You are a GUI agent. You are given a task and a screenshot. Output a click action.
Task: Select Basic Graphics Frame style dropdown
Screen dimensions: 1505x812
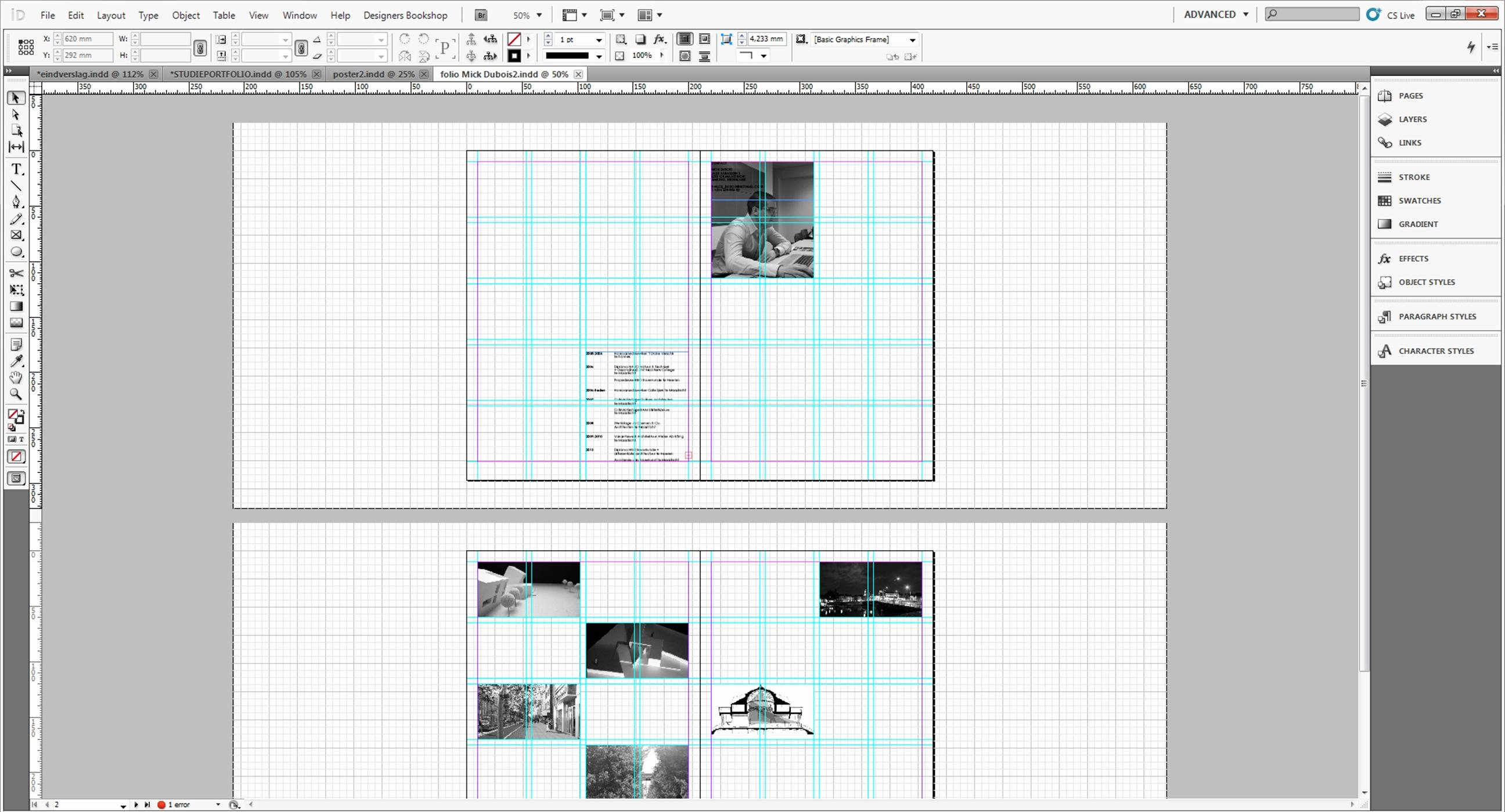912,39
